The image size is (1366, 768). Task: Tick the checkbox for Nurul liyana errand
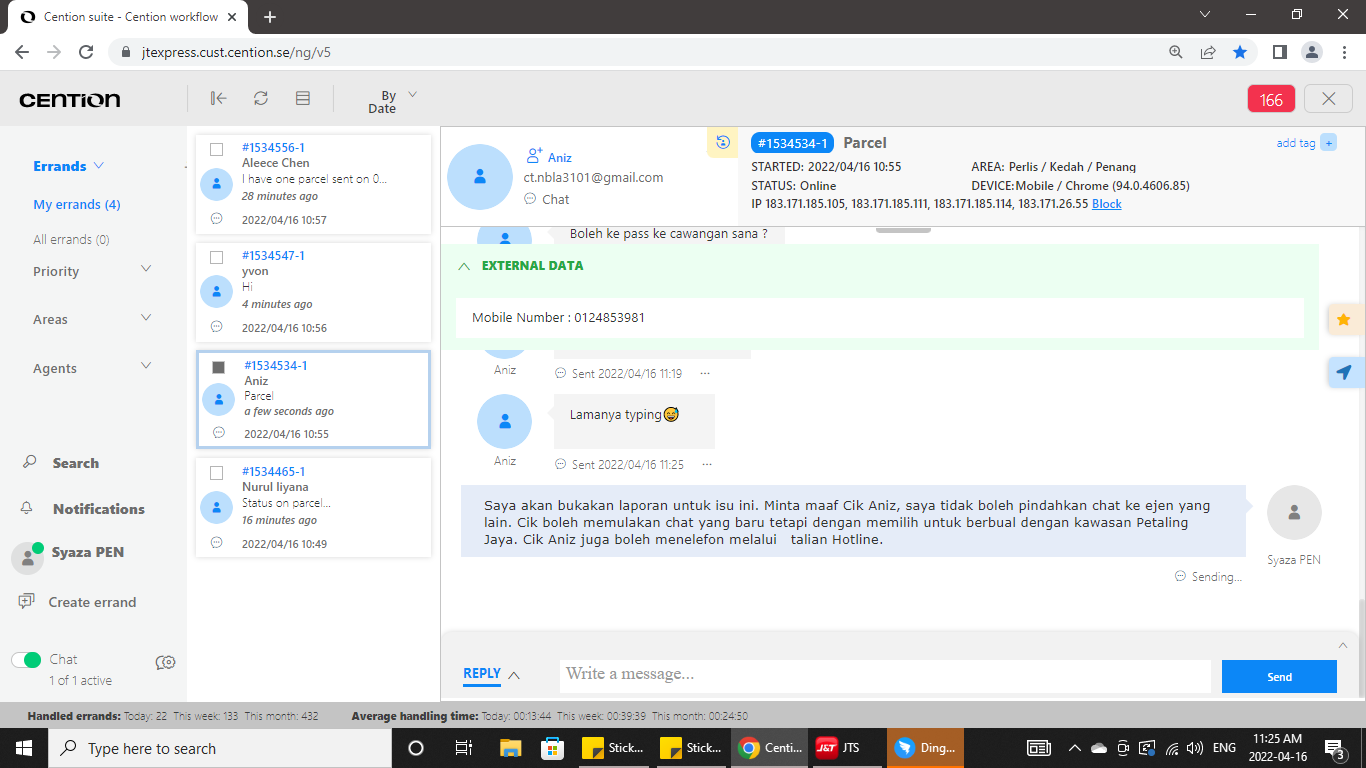pos(217,473)
